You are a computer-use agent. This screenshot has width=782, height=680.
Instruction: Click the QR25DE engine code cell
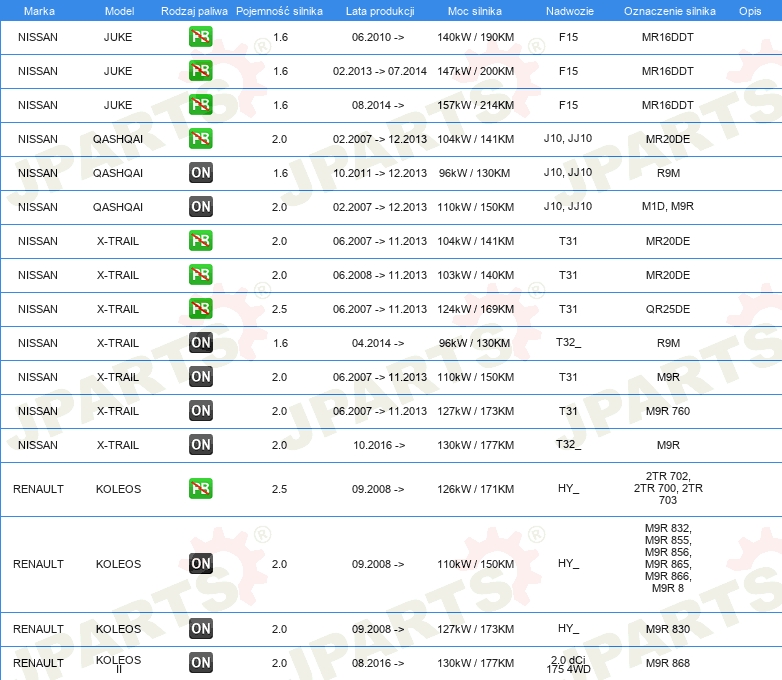(x=668, y=309)
